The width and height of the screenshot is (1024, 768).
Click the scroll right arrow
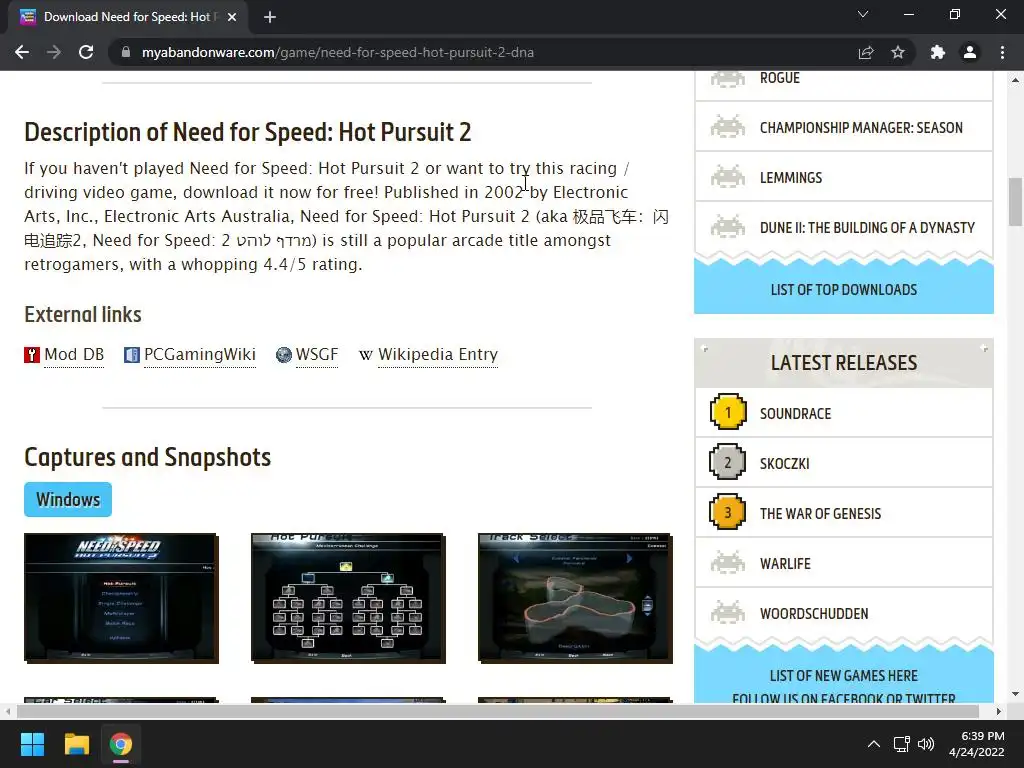999,711
